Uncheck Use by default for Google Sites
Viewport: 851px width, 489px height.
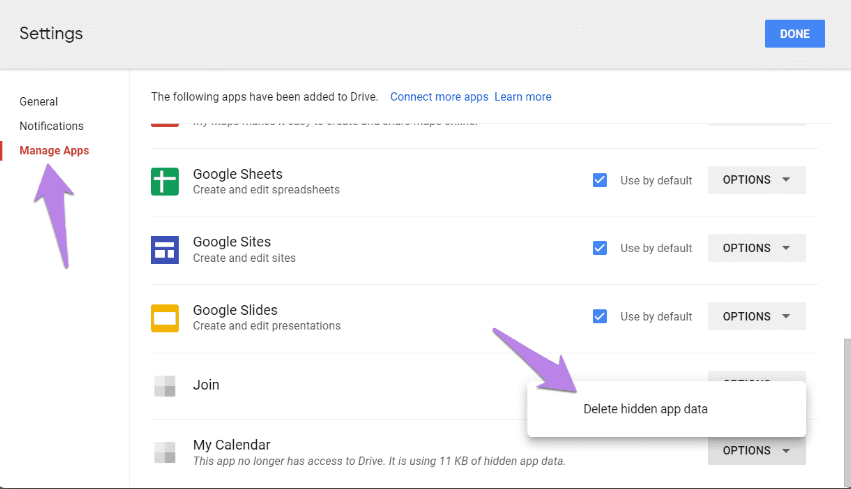[600, 248]
